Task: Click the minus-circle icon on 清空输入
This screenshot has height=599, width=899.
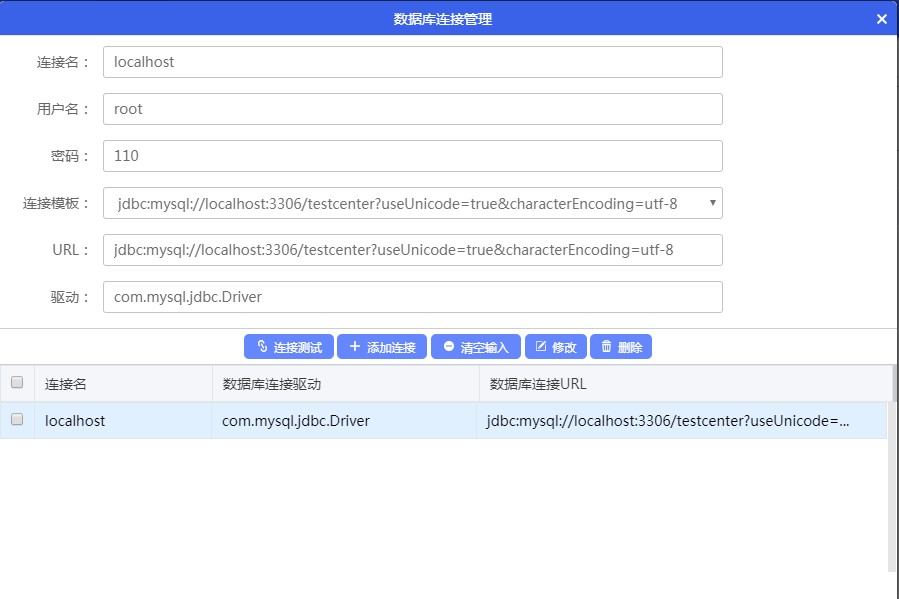Action: [448, 347]
